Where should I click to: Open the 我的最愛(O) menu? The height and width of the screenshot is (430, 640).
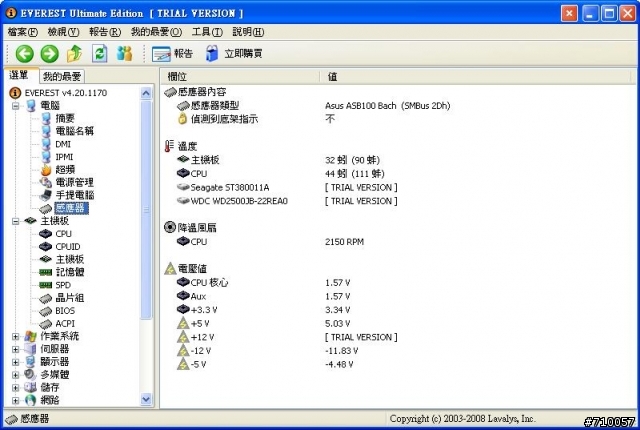156,32
